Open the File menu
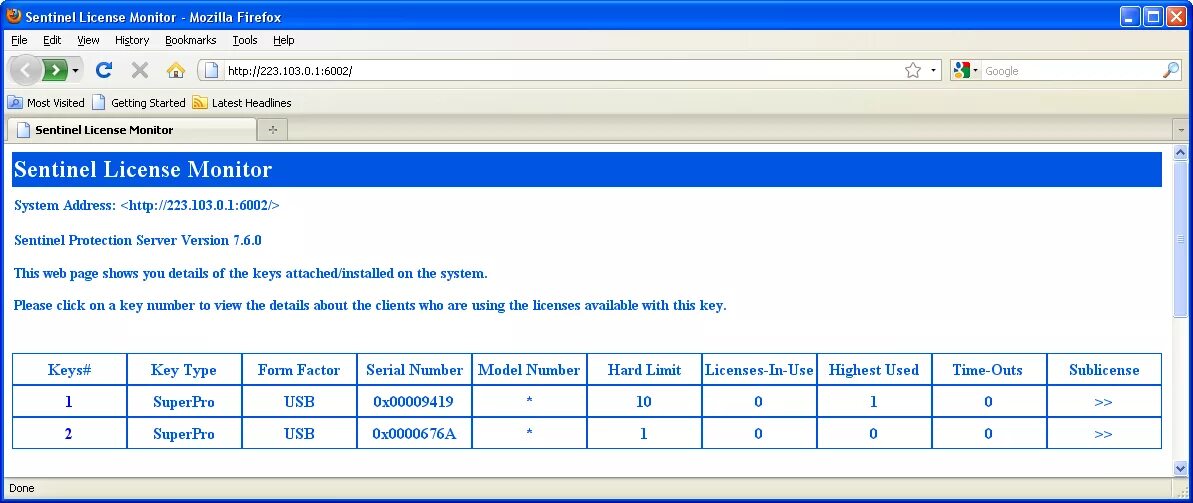1193x503 pixels. click(x=19, y=40)
